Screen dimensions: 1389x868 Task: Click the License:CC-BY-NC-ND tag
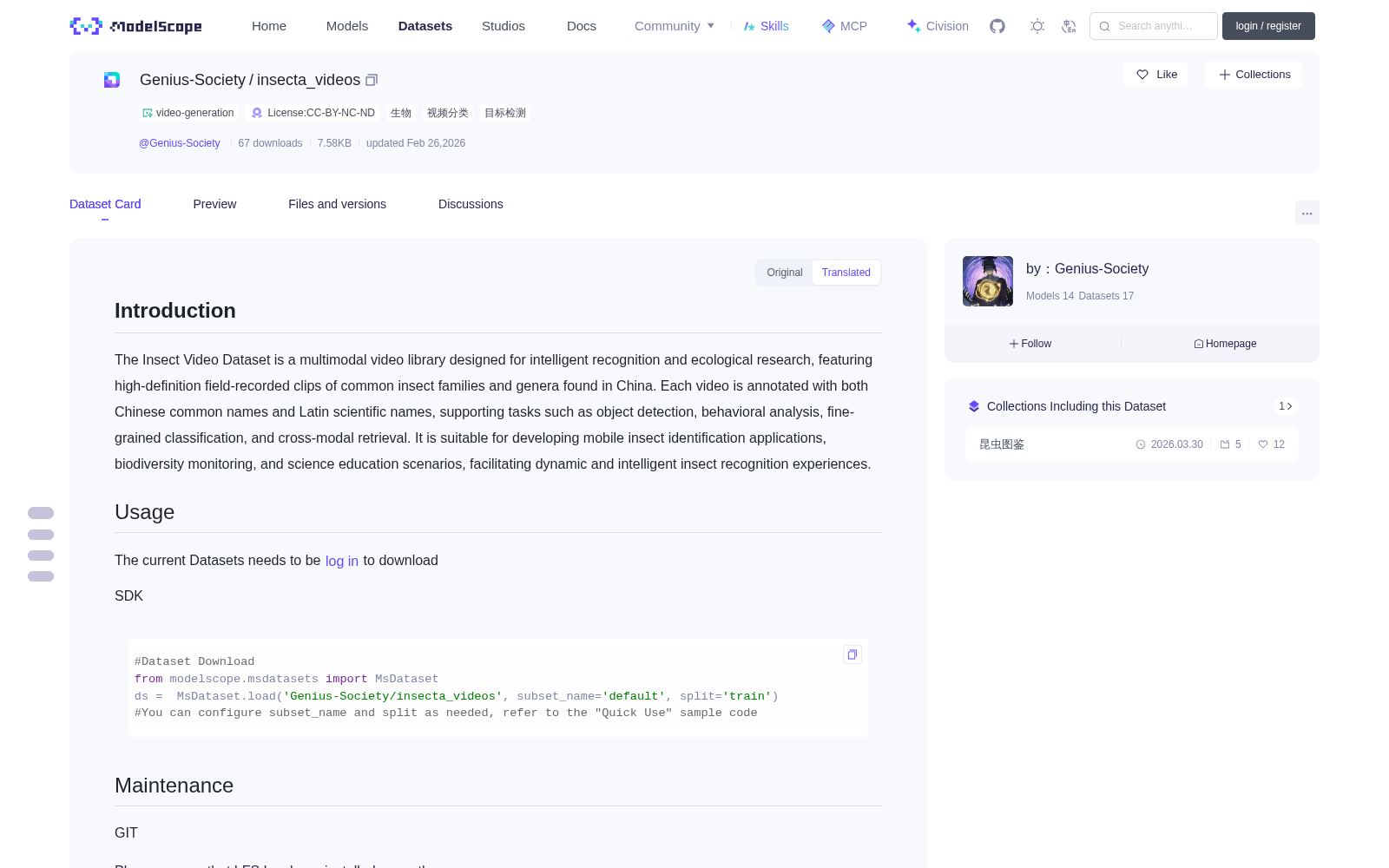(x=313, y=113)
